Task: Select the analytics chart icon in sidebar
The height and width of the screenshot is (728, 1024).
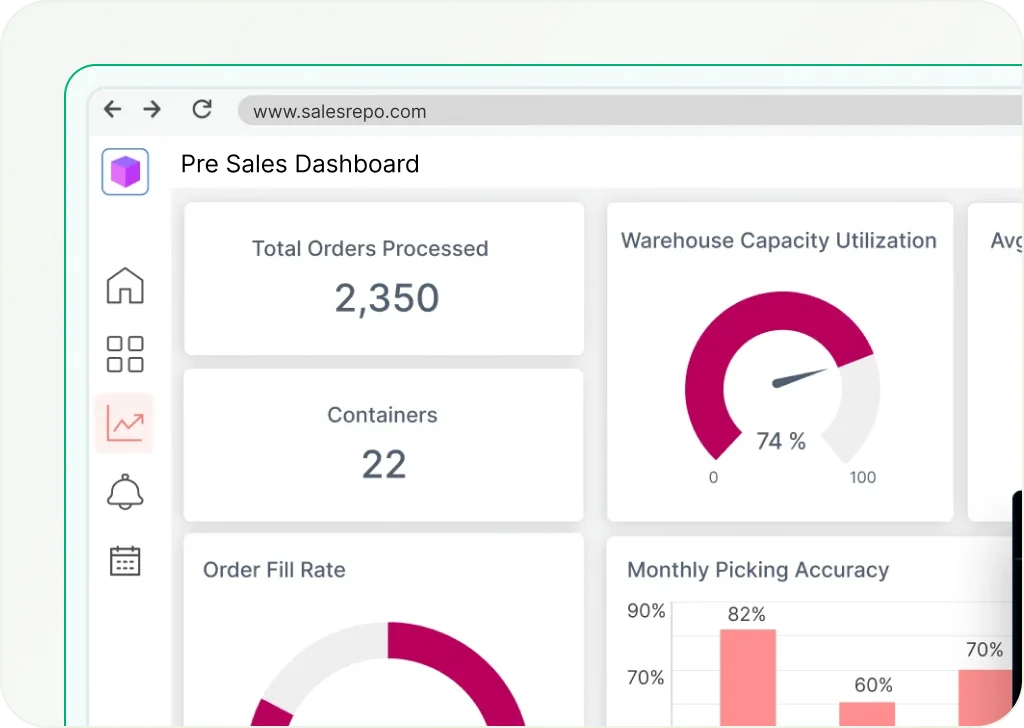Action: point(125,423)
